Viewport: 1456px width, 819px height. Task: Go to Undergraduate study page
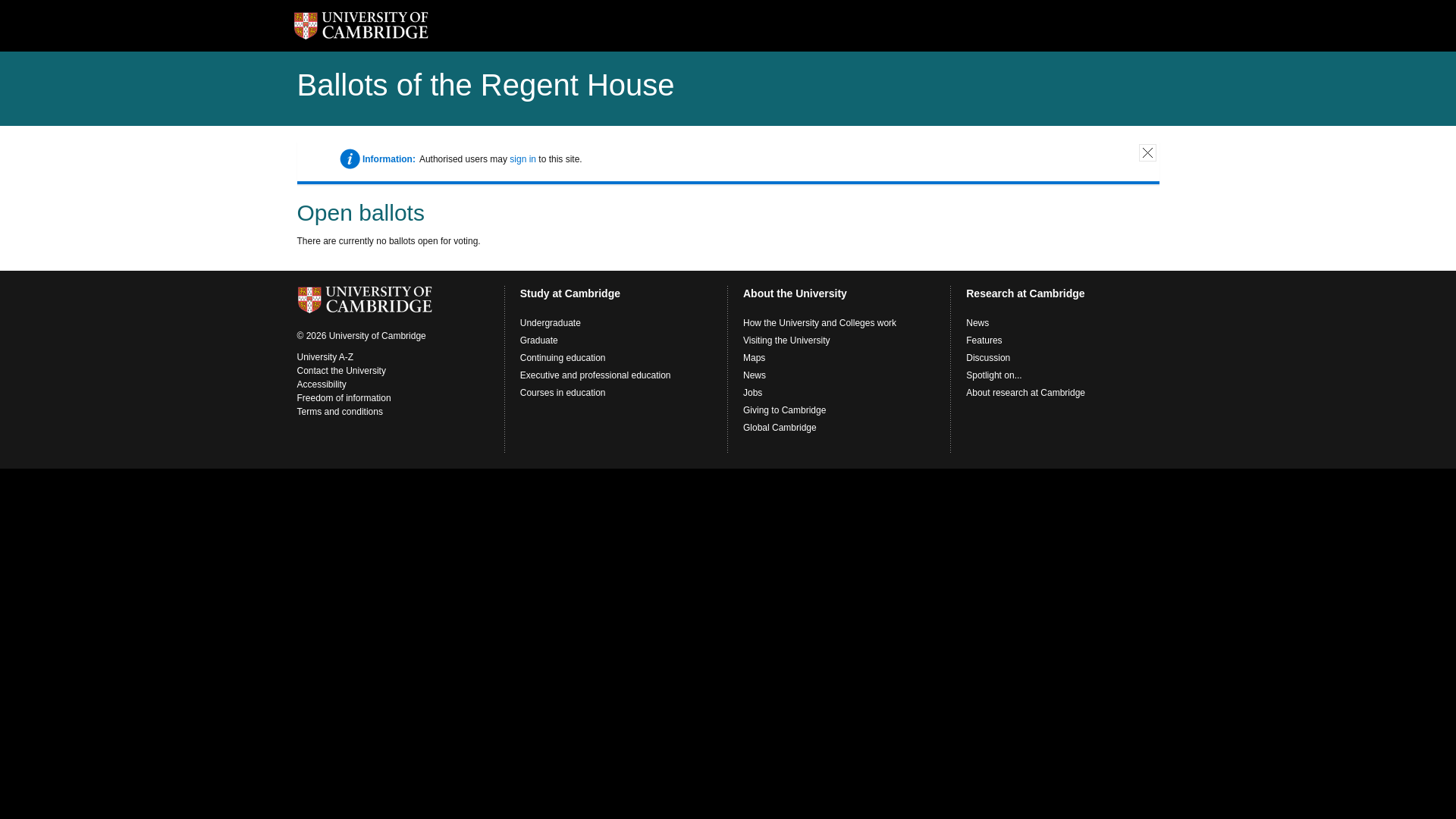click(551, 323)
